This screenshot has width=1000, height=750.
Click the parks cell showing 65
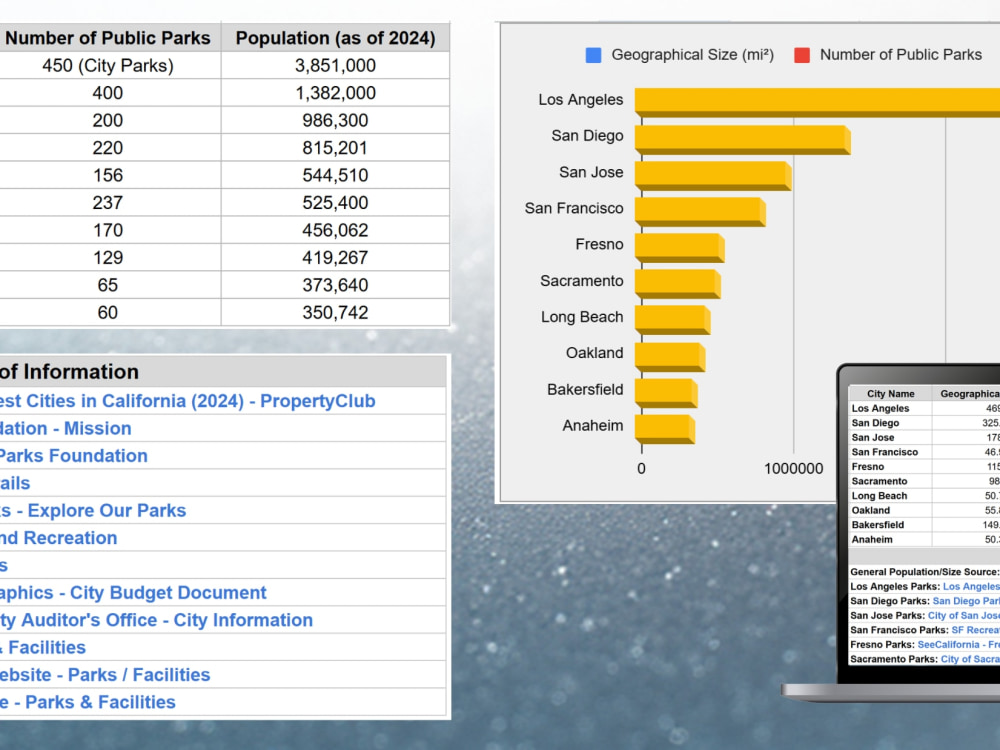[108, 285]
